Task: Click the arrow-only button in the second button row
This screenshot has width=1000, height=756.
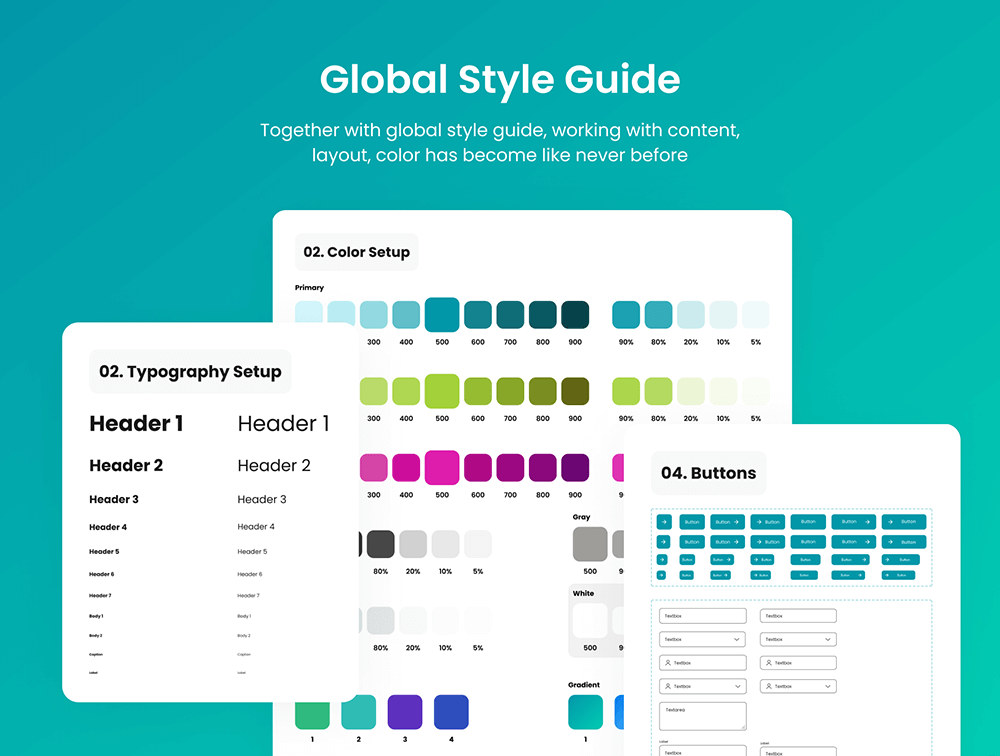Action: point(663,541)
